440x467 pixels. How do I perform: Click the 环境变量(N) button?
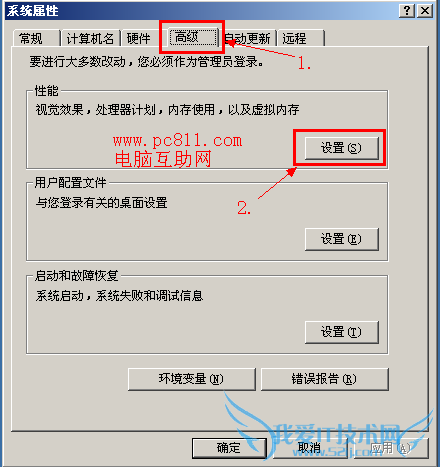pyautogui.click(x=192, y=379)
